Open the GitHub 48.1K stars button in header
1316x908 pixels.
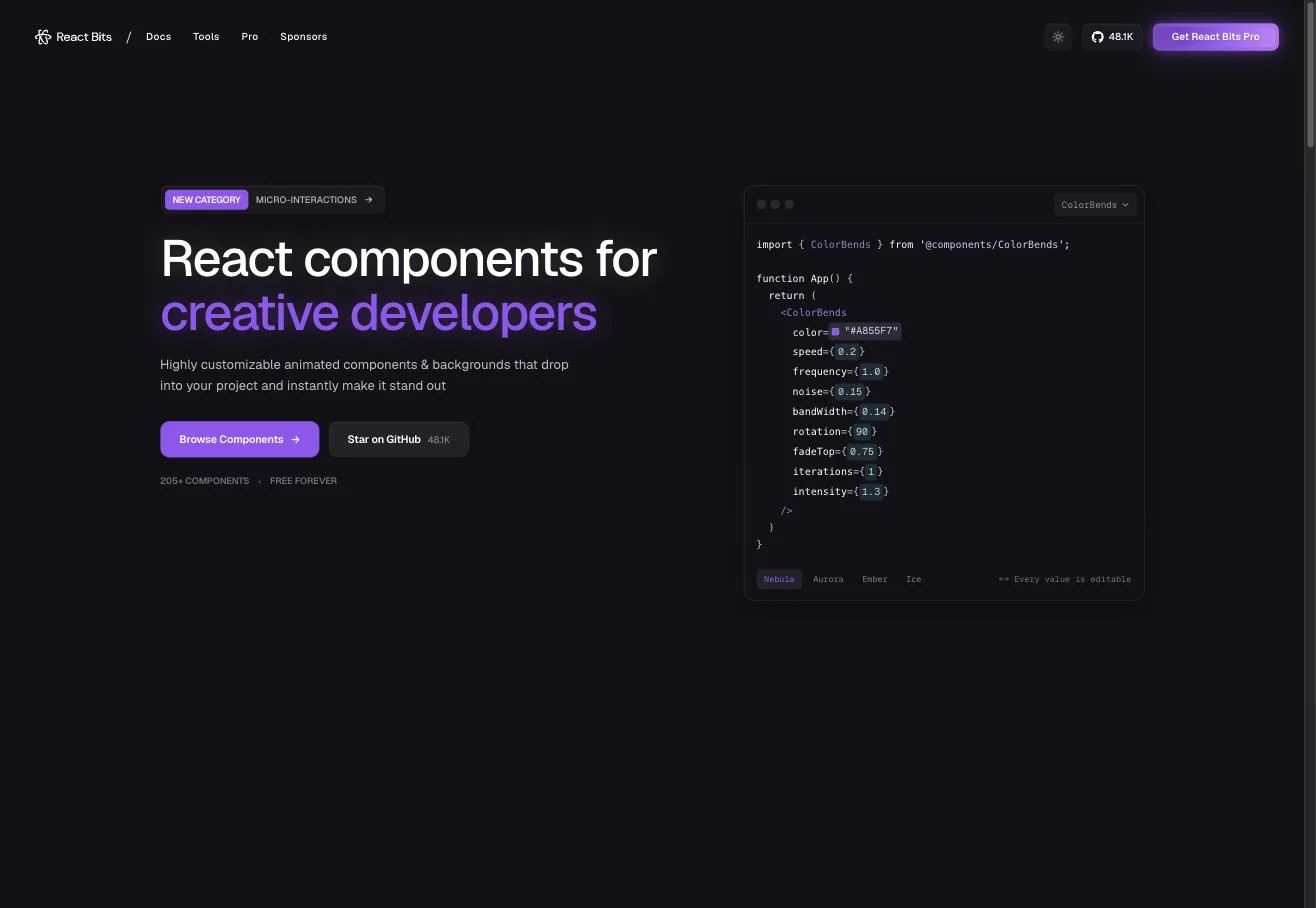point(1112,37)
